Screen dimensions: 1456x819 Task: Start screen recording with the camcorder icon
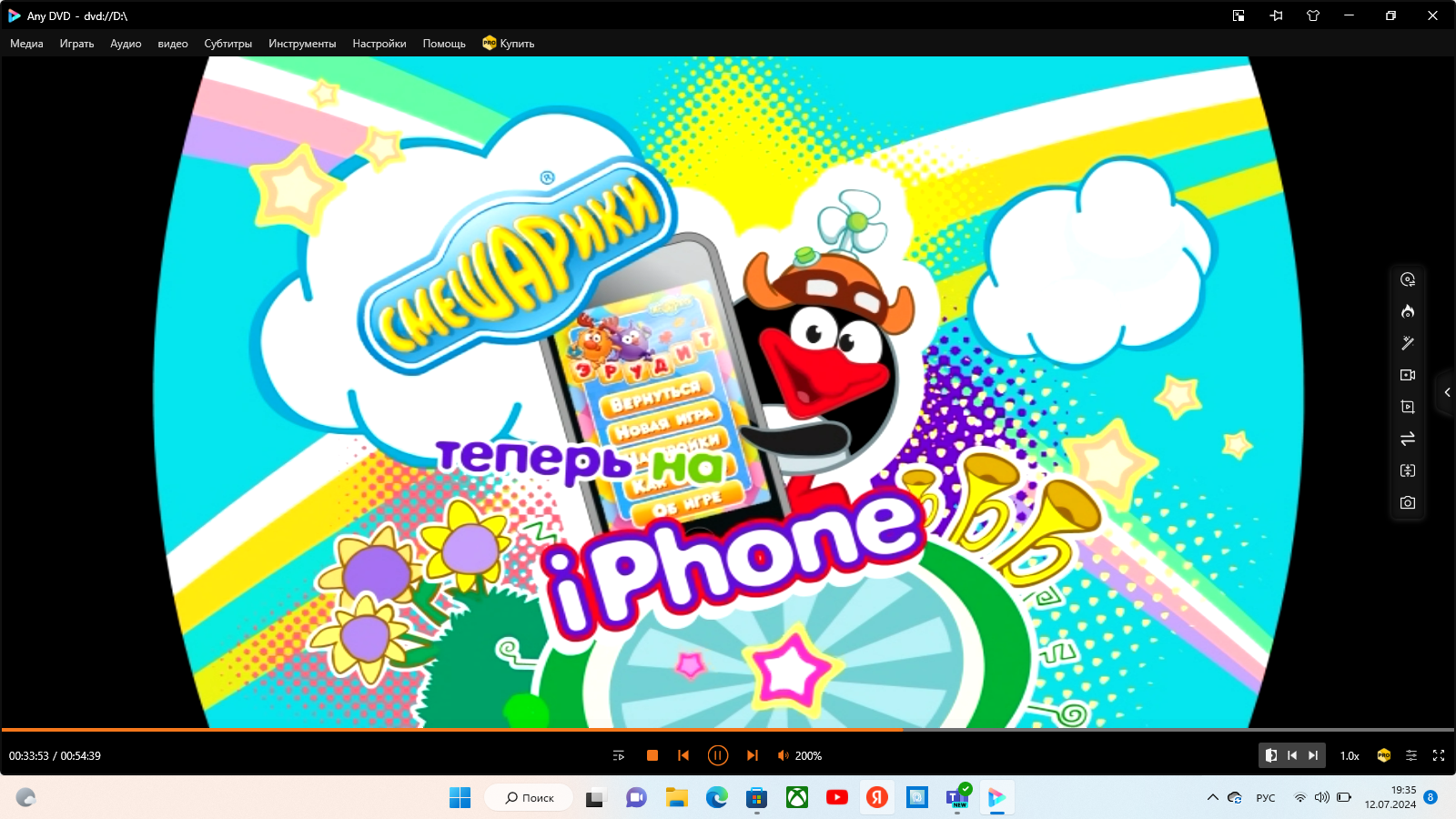(1408, 375)
